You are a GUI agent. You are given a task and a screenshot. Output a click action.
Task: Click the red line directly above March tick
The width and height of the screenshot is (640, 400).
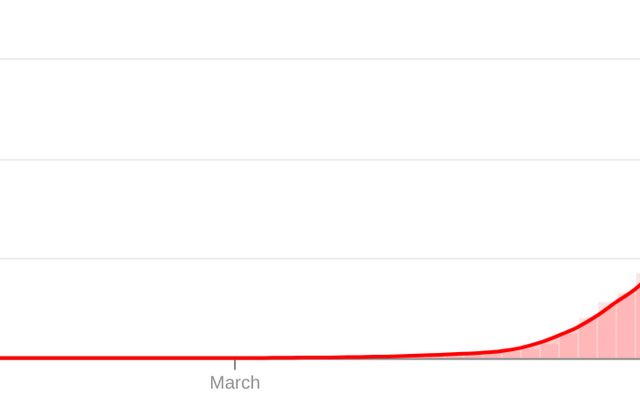point(235,357)
